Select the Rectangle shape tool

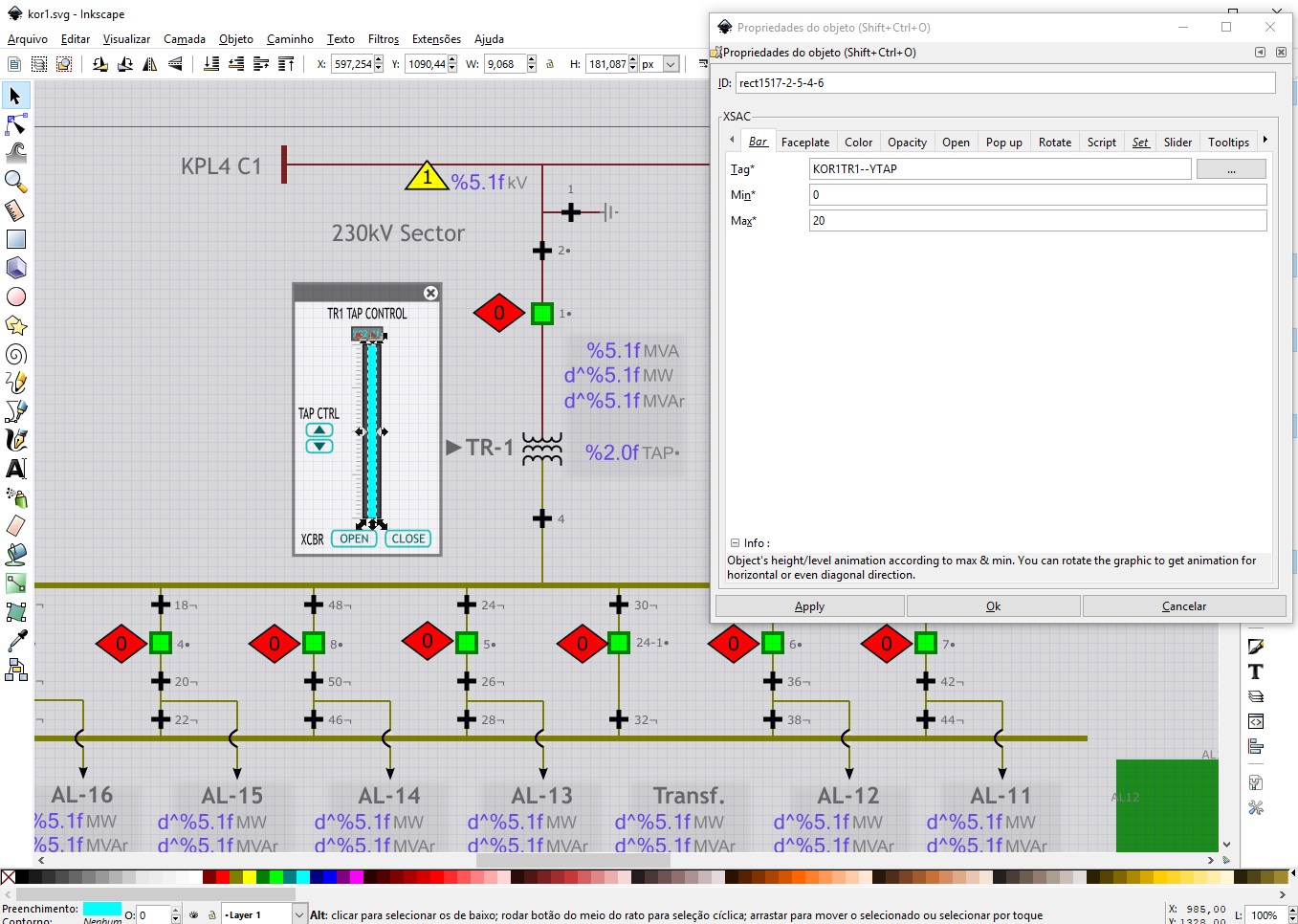(15, 239)
